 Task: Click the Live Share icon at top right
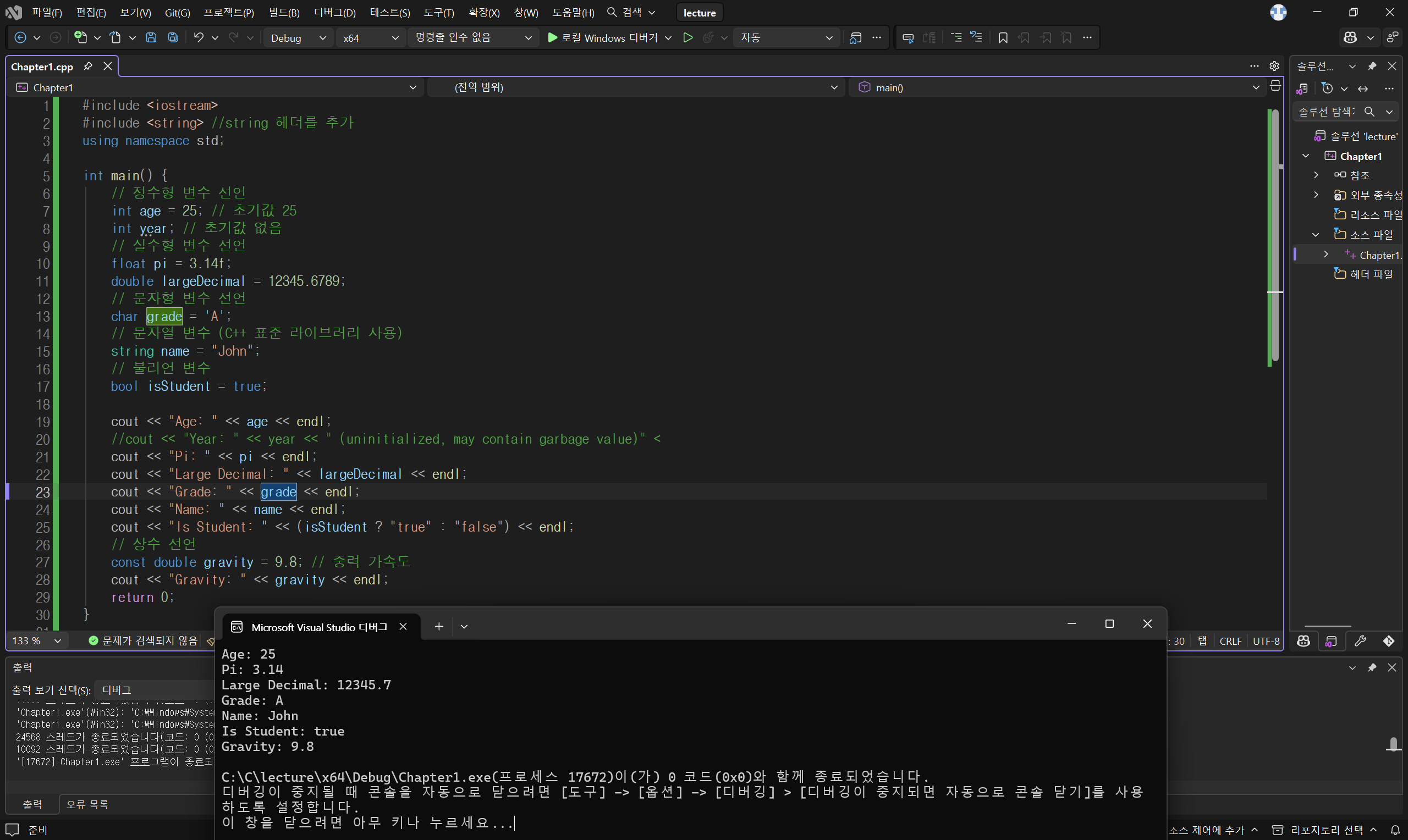click(1393, 37)
